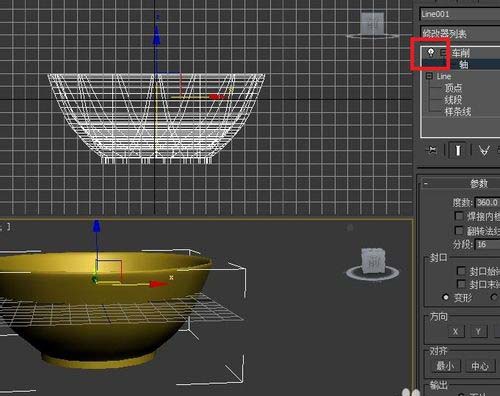The image size is (500, 396).
Task: Select the 顶点 sub-object level
Action: point(453,88)
